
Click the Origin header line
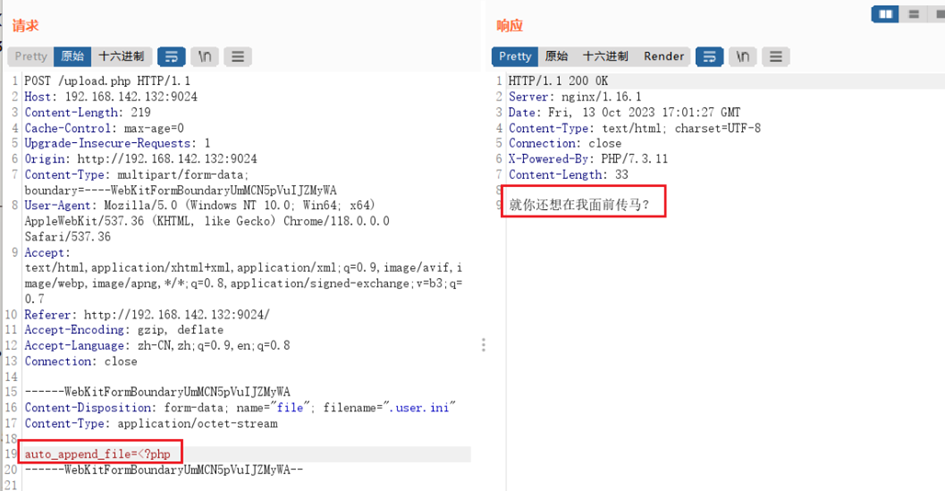point(140,159)
